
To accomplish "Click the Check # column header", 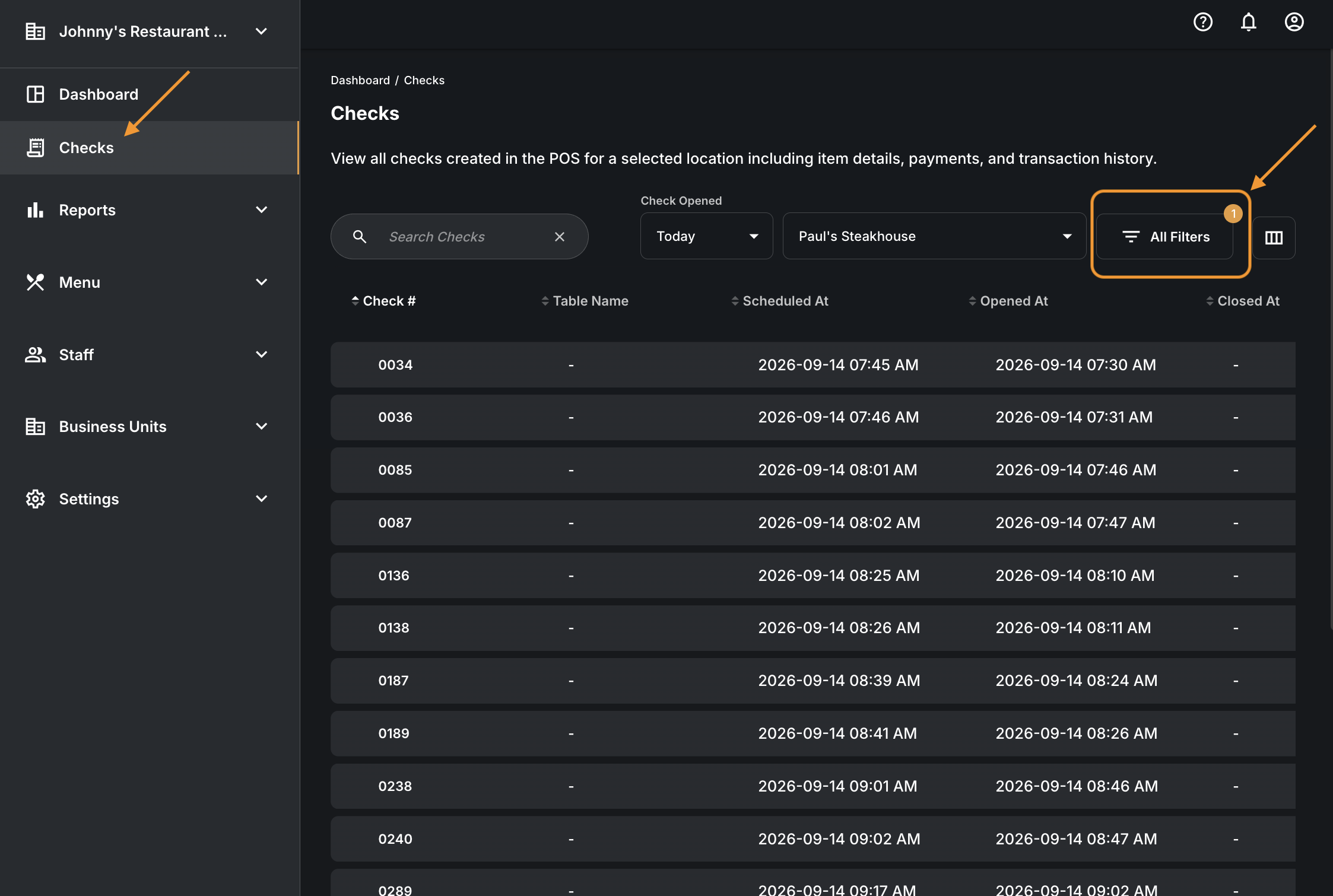I will pyautogui.click(x=389, y=301).
